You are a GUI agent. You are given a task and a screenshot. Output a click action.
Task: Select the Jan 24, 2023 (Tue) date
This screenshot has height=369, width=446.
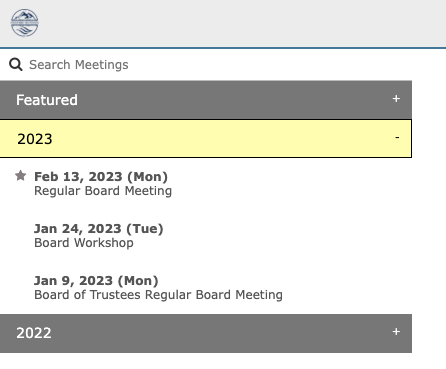pos(99,229)
